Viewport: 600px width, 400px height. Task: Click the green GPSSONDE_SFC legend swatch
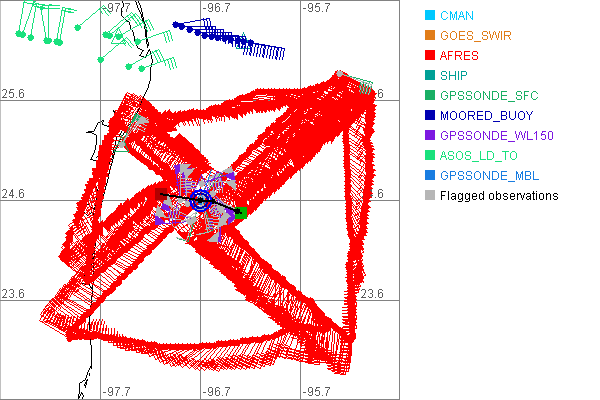(x=429, y=96)
